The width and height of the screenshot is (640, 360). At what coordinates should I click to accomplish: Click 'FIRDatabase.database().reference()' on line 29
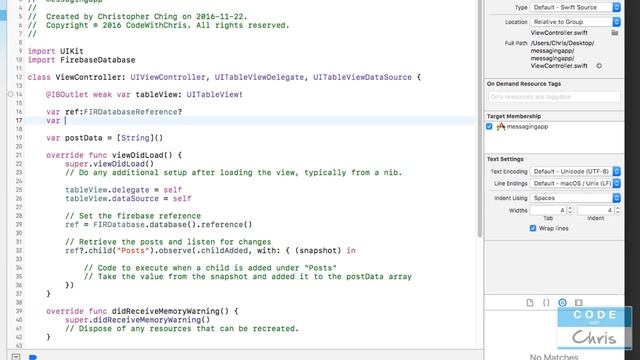click(173, 224)
